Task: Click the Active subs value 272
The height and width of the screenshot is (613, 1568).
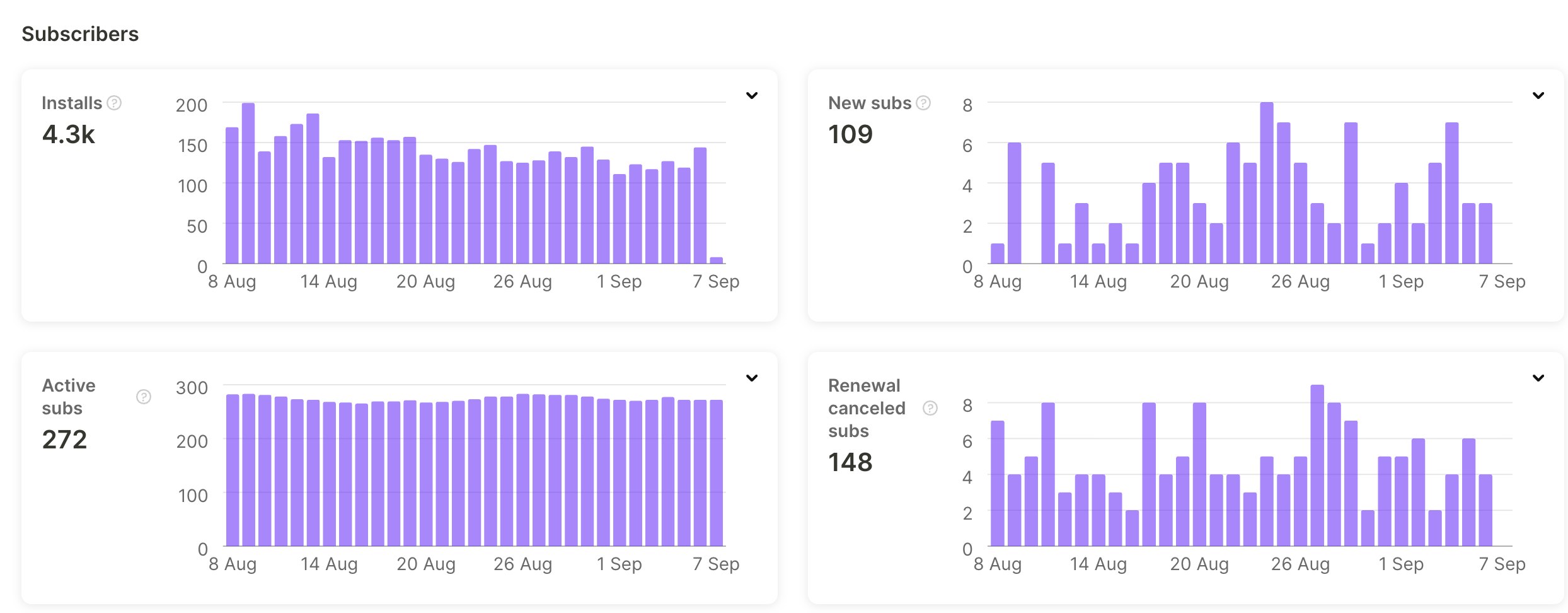Action: pyautogui.click(x=65, y=440)
